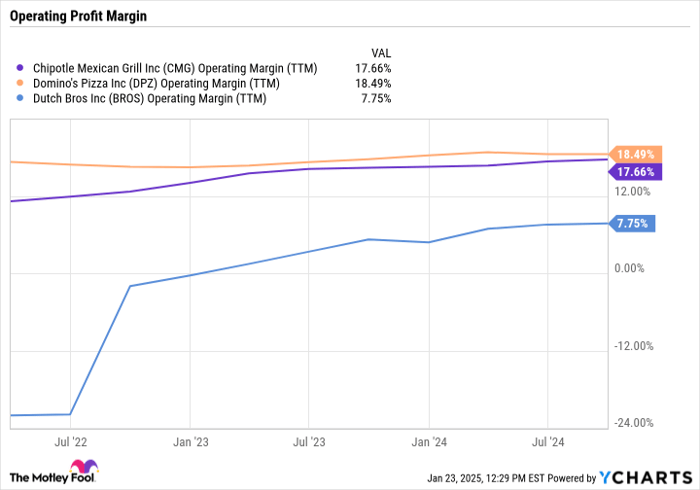Click the blue Dutch Bros legend dot
This screenshot has width=700, height=490.
pyautogui.click(x=20, y=98)
